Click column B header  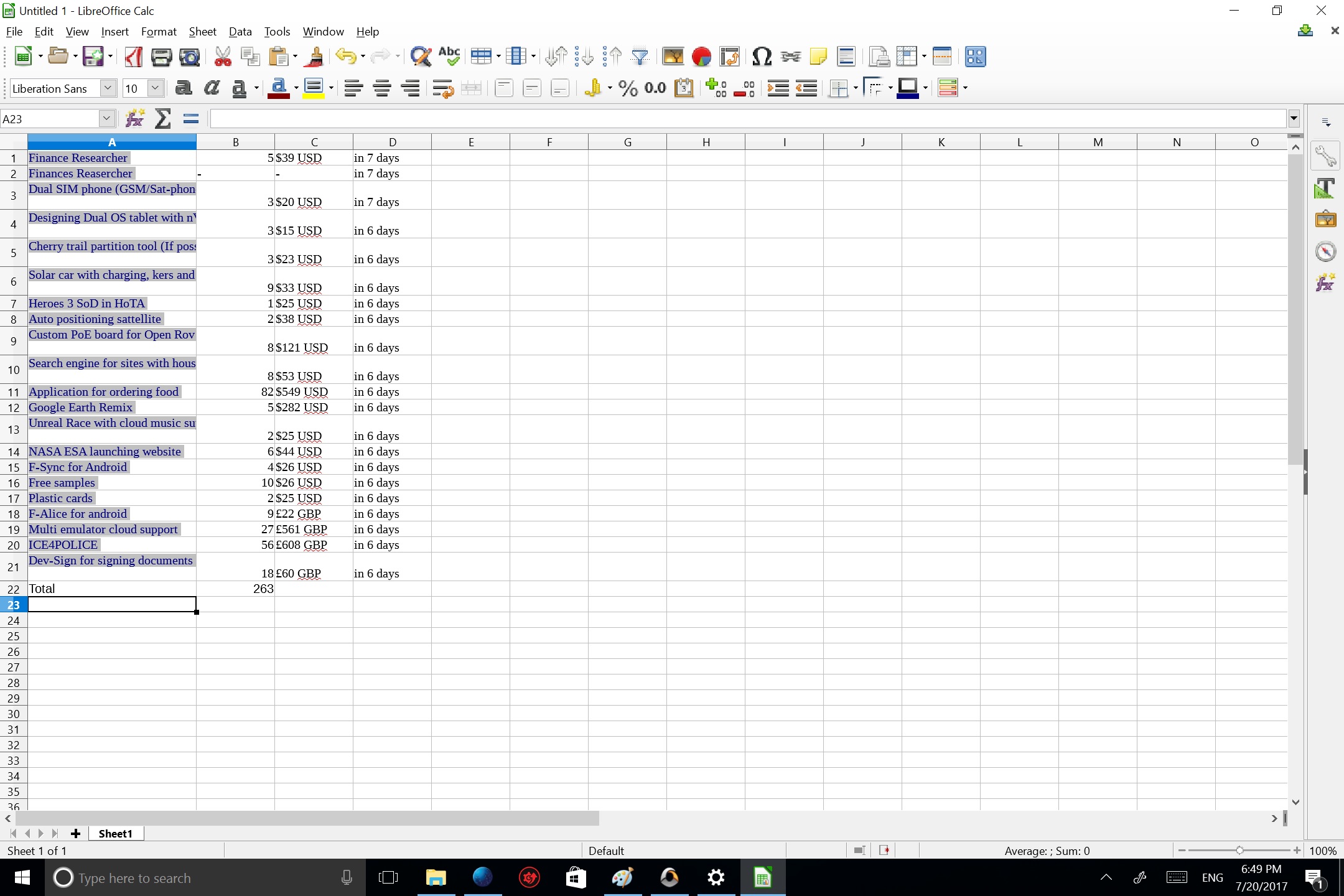[x=236, y=142]
